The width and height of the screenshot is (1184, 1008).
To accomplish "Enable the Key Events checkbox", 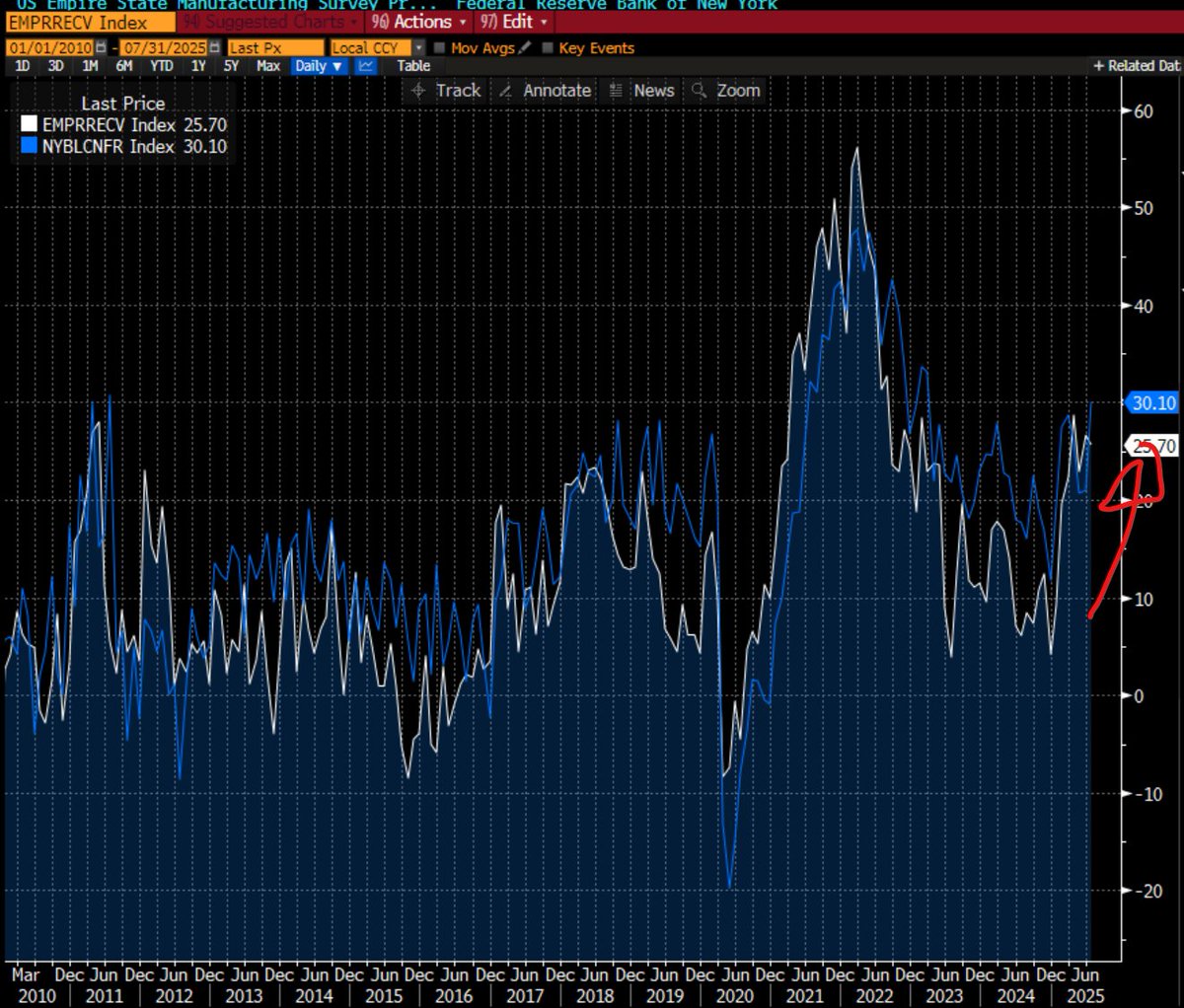I will click(x=547, y=47).
